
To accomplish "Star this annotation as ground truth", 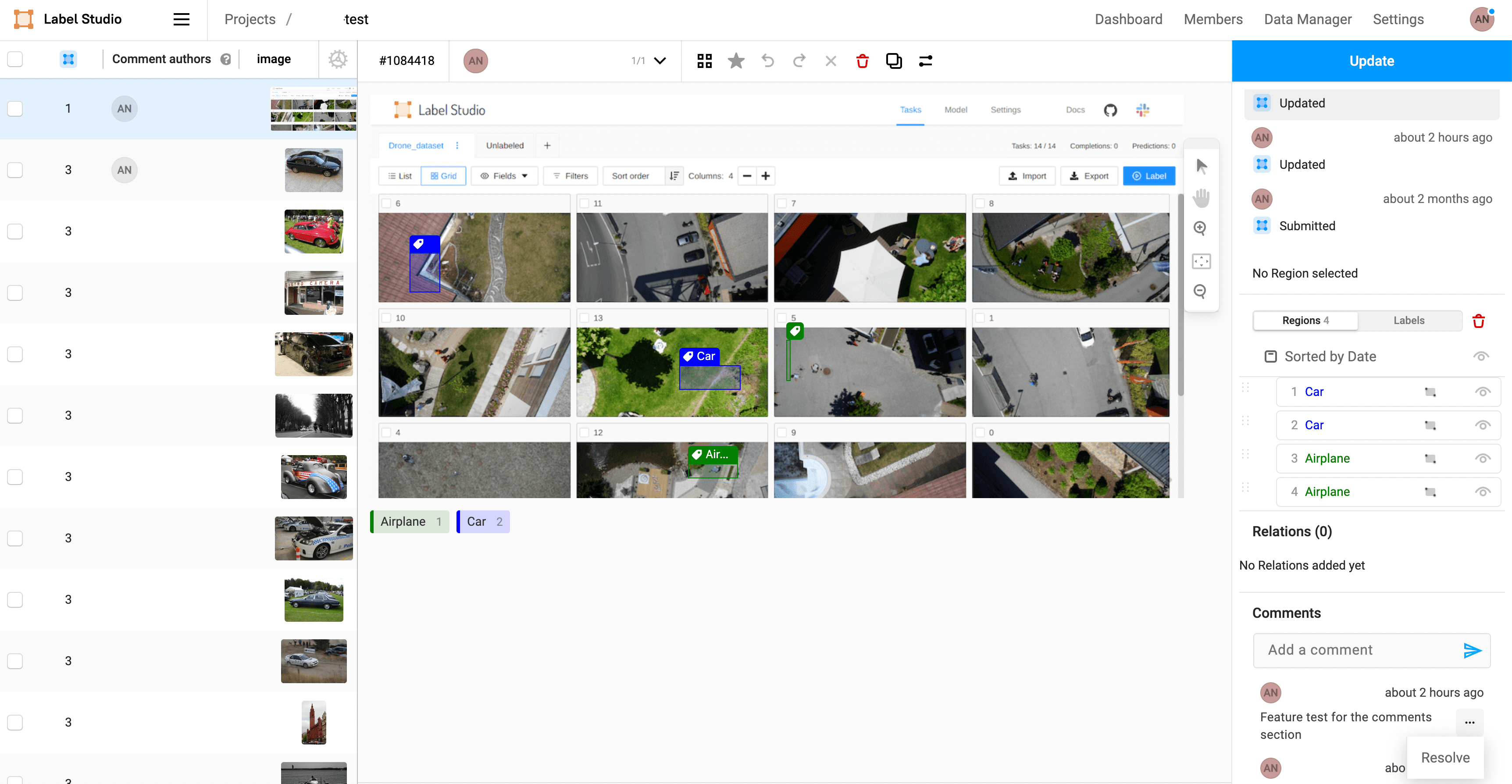I will point(735,61).
